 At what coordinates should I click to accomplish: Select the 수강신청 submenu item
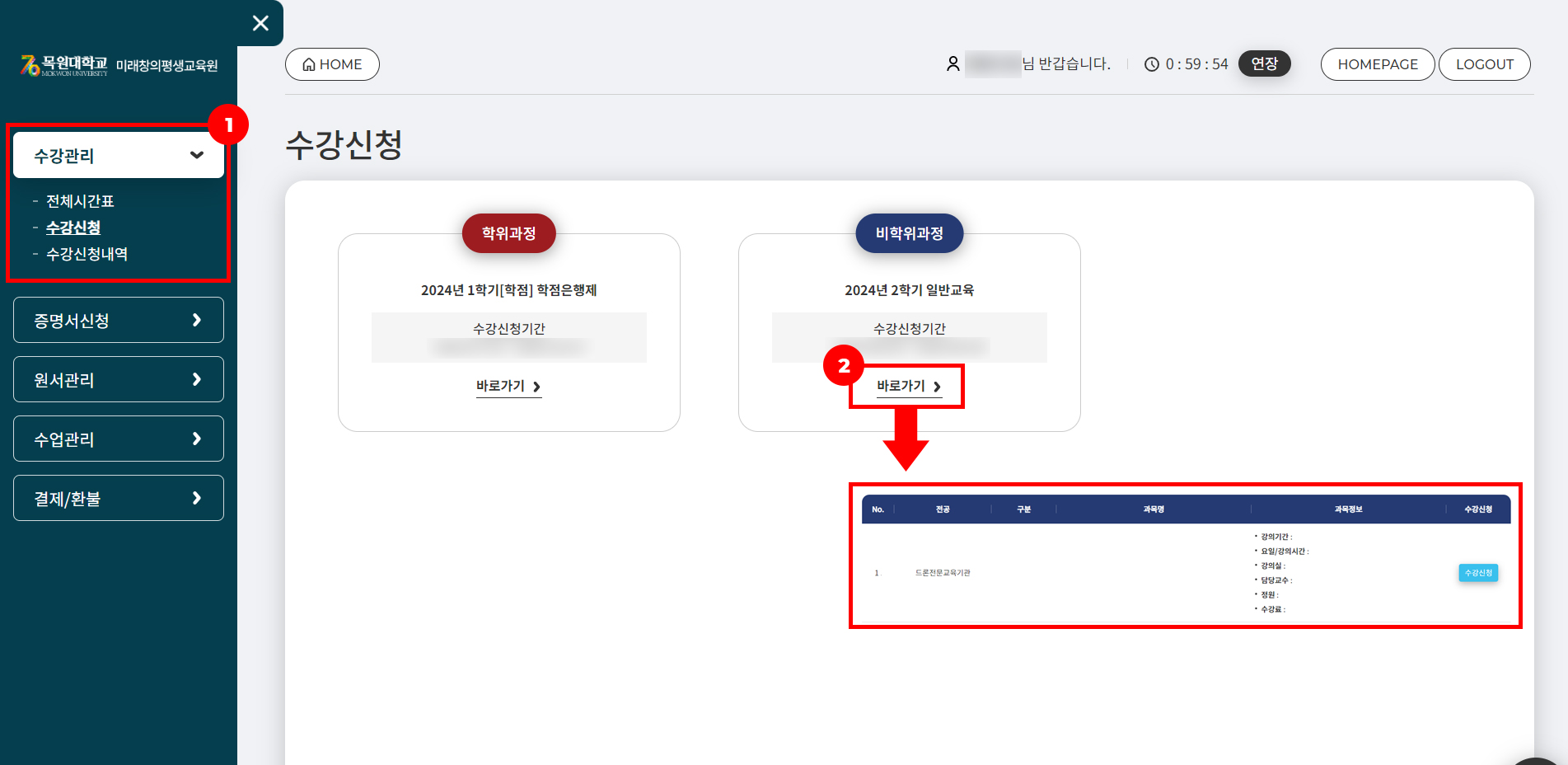pos(73,228)
